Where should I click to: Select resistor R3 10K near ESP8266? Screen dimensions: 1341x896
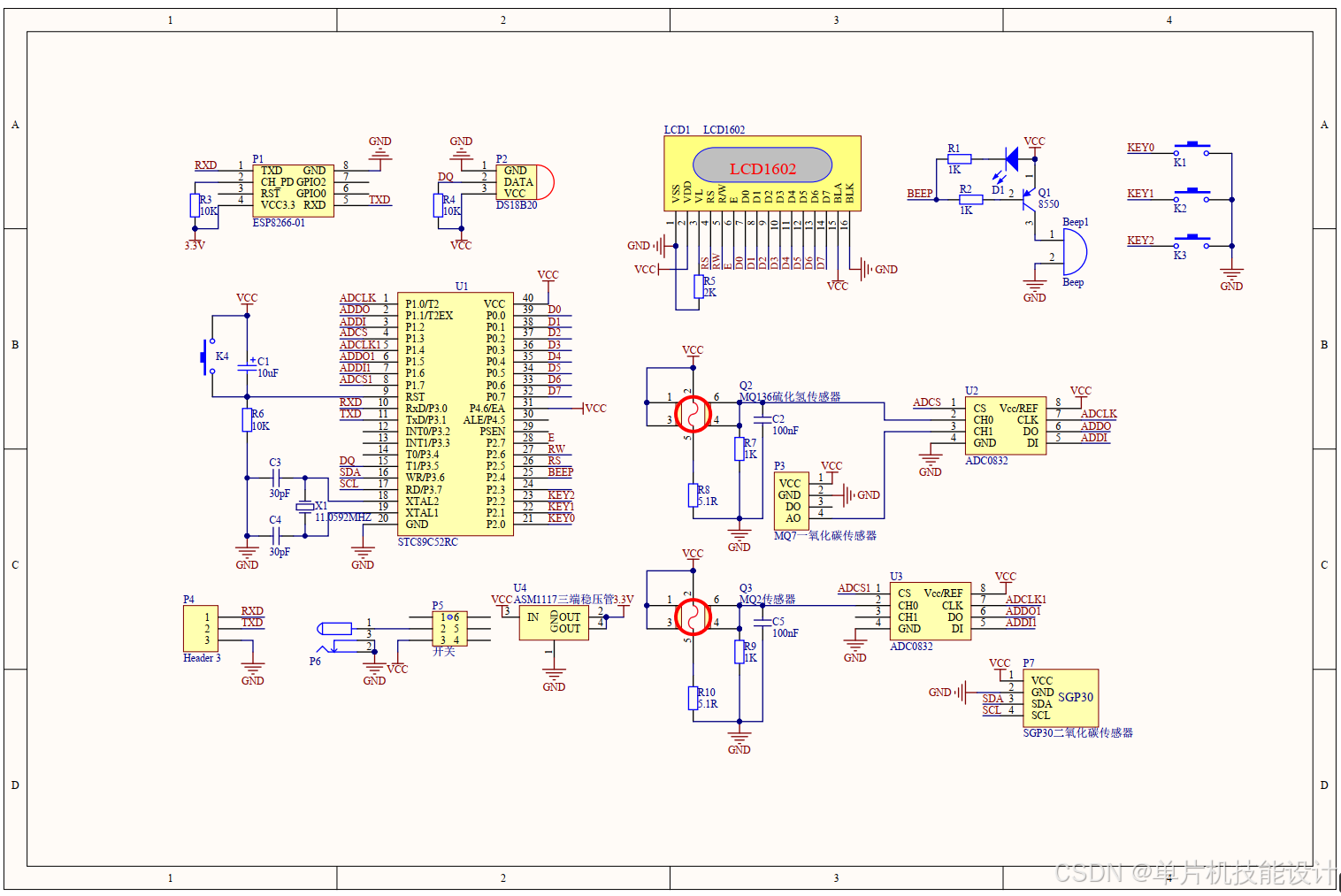click(195, 205)
